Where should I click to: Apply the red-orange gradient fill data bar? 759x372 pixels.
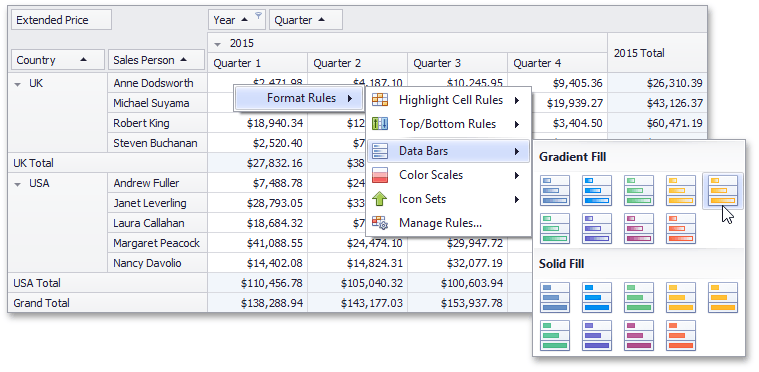(681, 228)
